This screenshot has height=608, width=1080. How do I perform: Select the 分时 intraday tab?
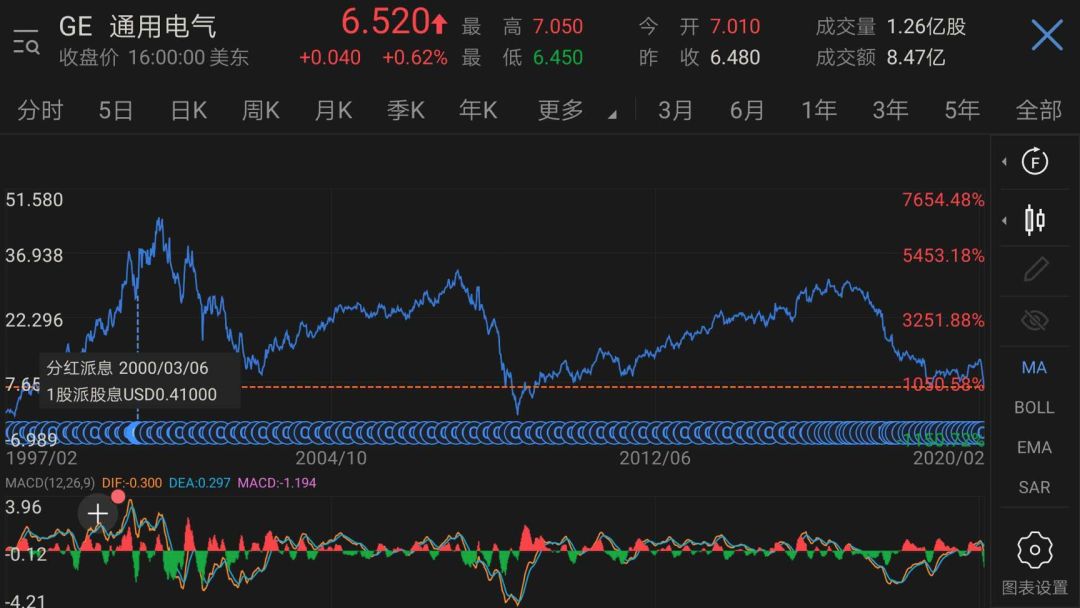pos(40,110)
